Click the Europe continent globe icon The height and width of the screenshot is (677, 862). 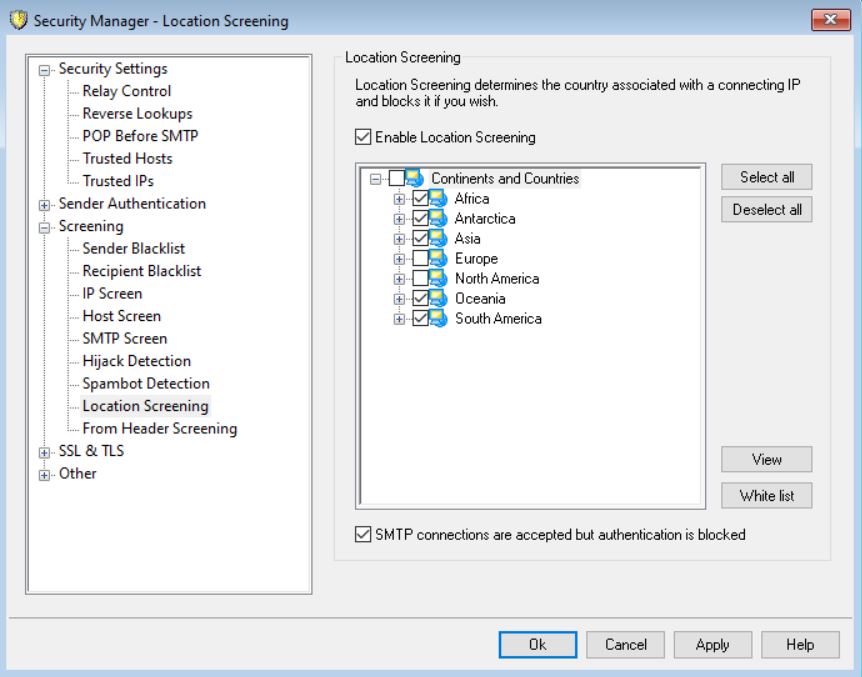438,258
